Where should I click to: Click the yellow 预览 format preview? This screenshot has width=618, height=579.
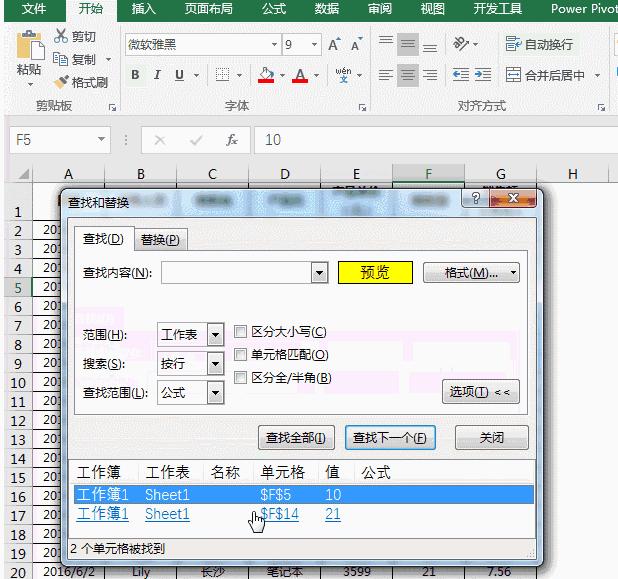point(375,272)
